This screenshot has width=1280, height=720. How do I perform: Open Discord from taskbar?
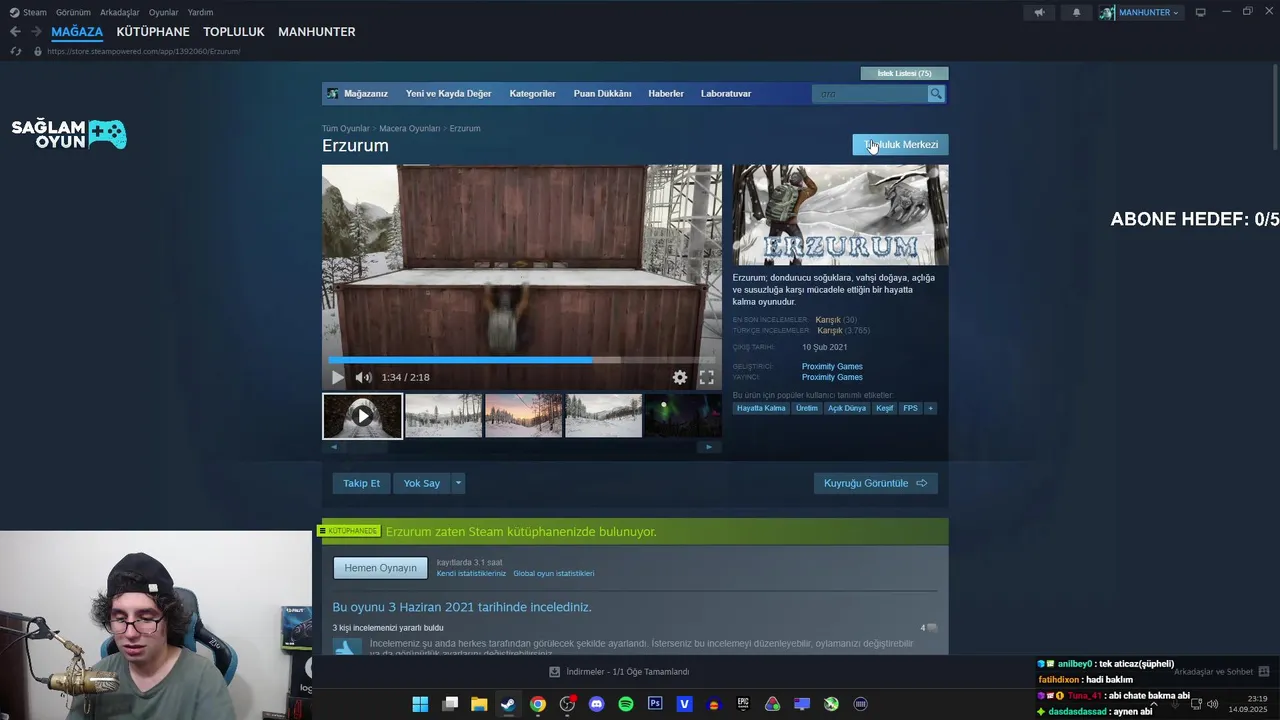point(597,704)
